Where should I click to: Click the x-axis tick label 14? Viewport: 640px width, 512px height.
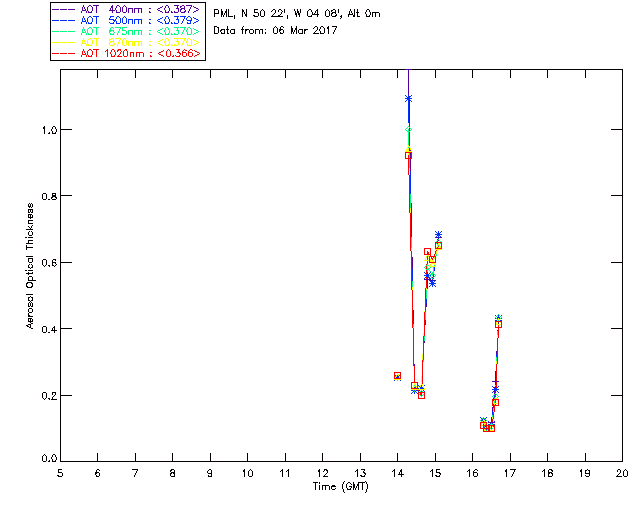(x=398, y=473)
